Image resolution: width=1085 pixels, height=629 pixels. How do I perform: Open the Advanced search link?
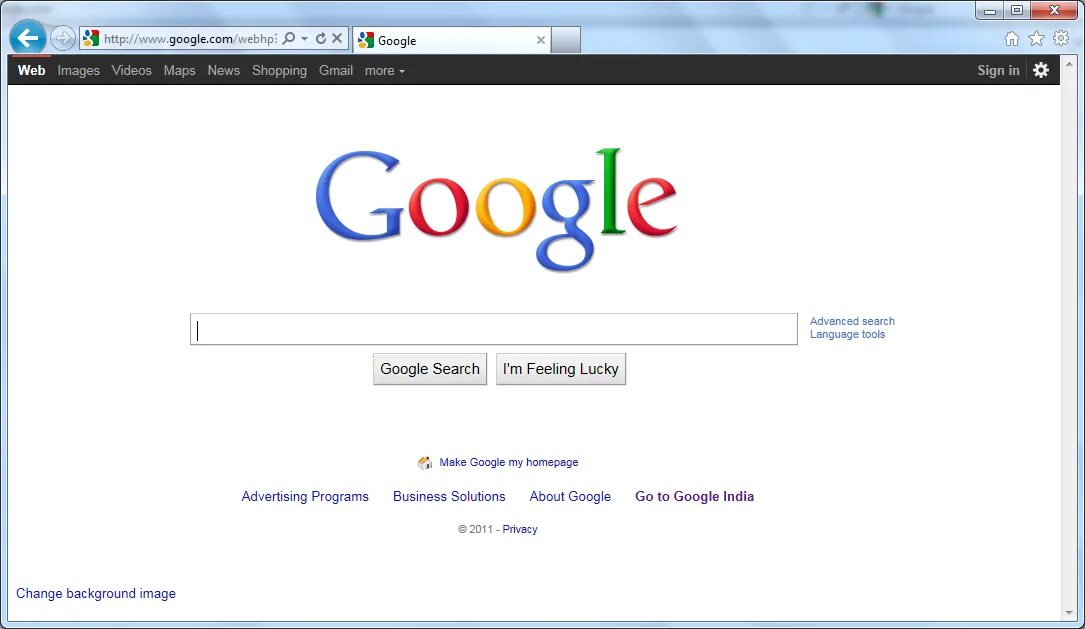pyautogui.click(x=852, y=321)
